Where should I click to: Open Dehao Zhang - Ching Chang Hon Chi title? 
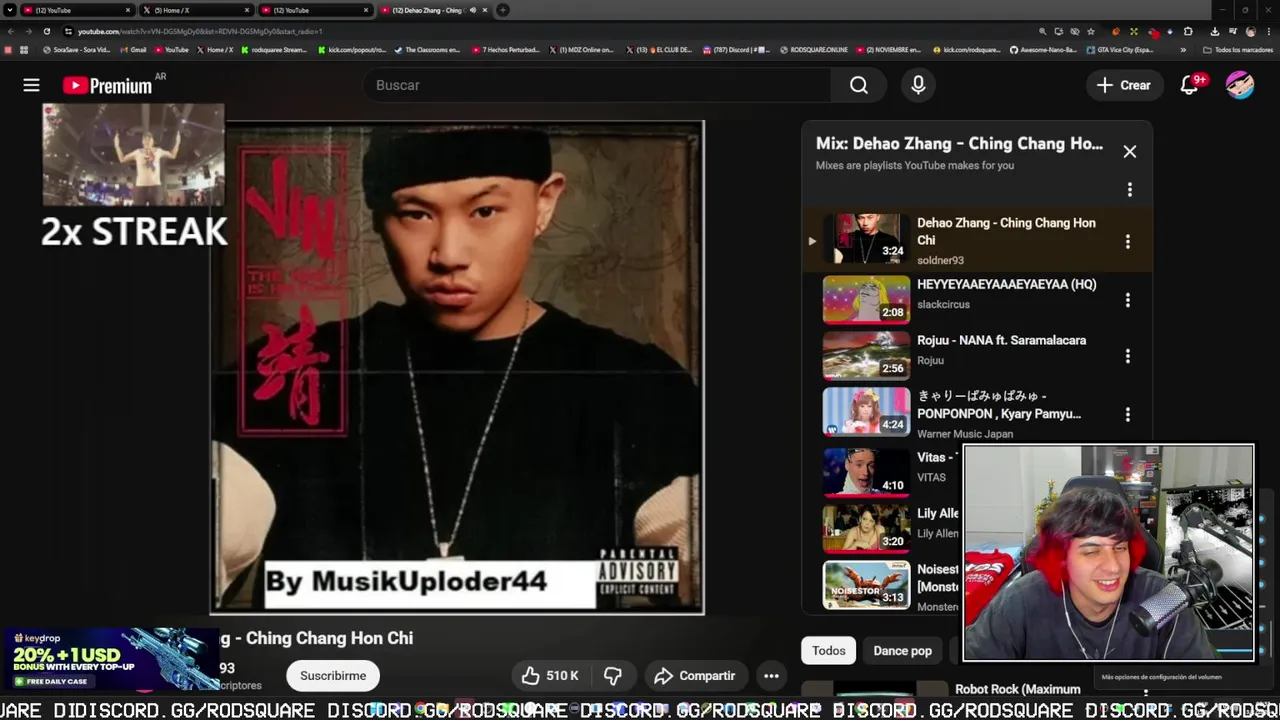1006,231
